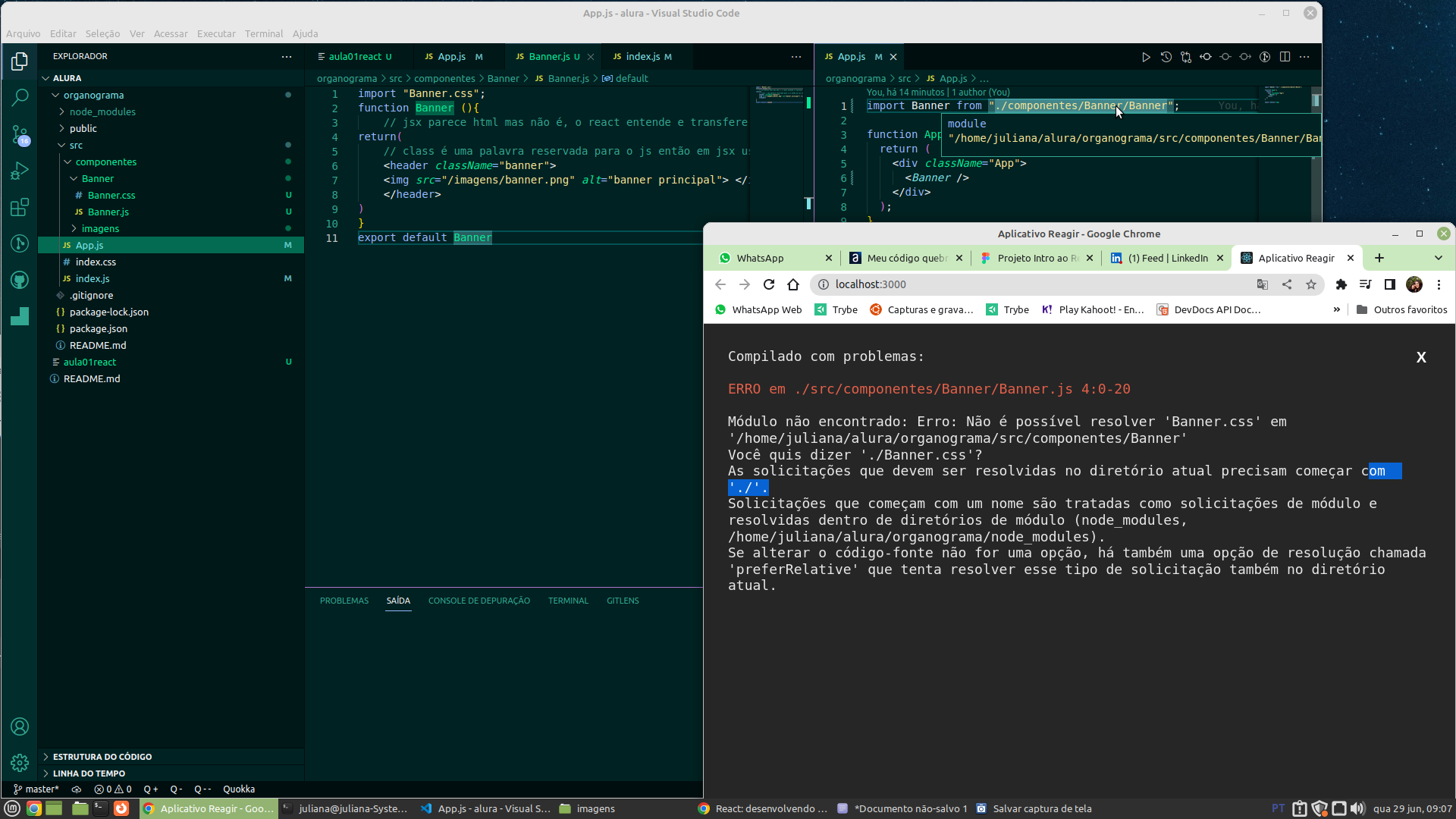Open Manage gear in VS Code
1456x819 pixels.
20,763
